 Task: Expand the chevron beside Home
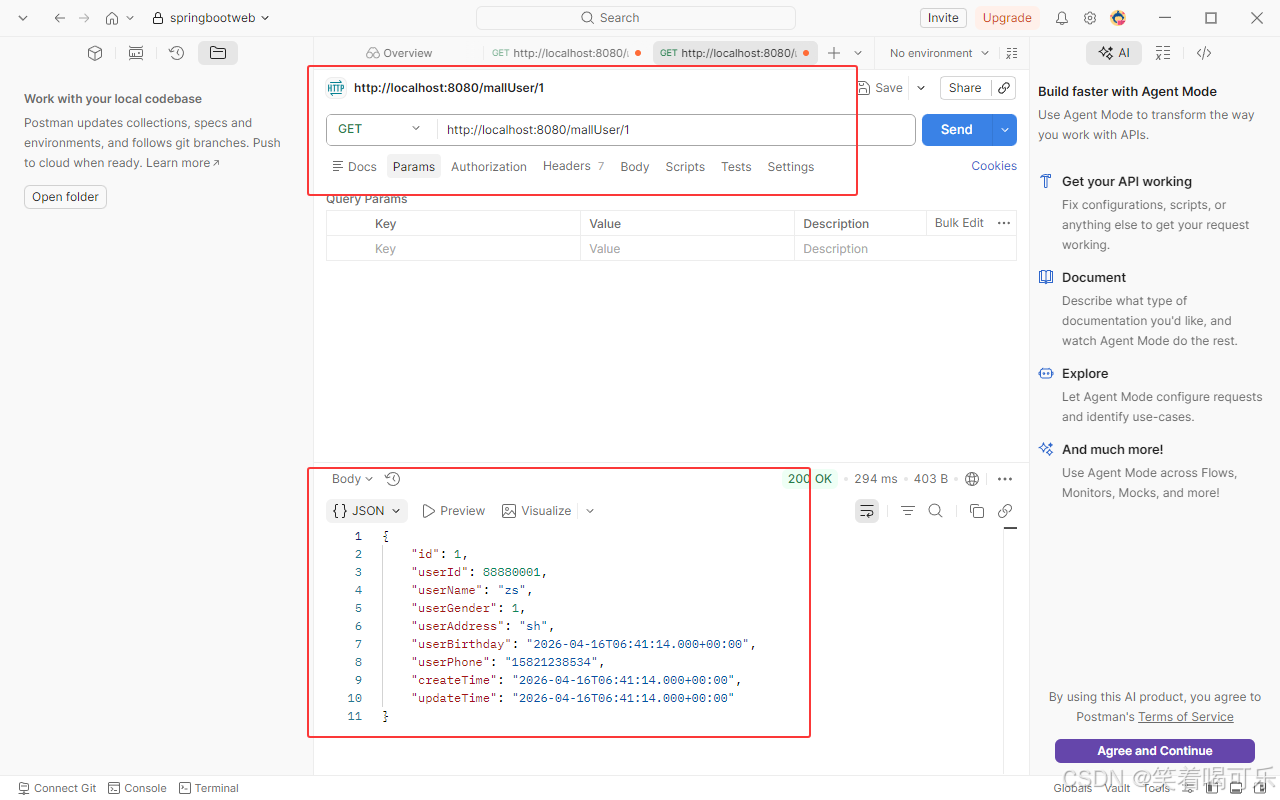coord(130,18)
